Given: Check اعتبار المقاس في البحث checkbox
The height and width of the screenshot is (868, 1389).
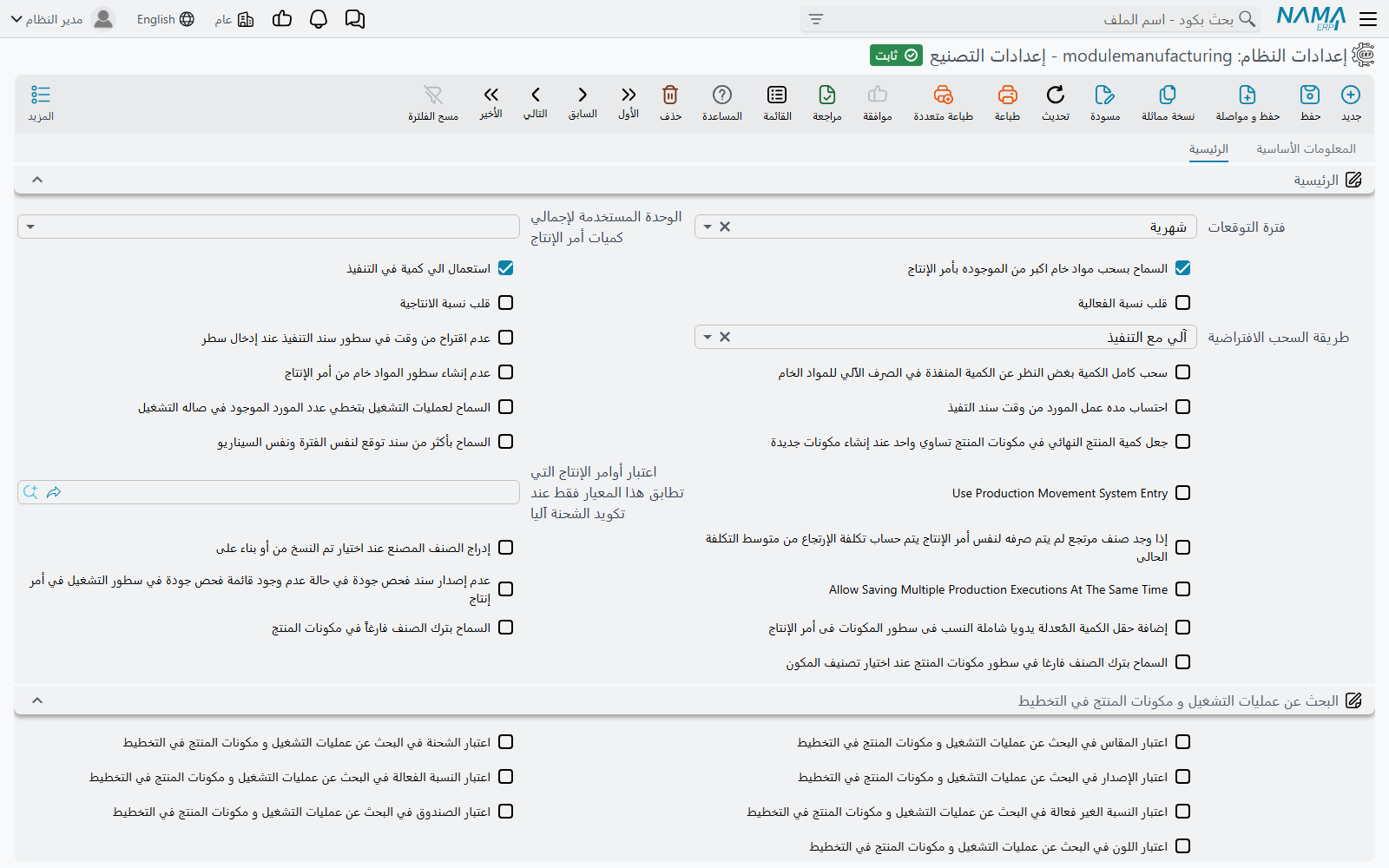Looking at the screenshot, I should (x=1182, y=742).
